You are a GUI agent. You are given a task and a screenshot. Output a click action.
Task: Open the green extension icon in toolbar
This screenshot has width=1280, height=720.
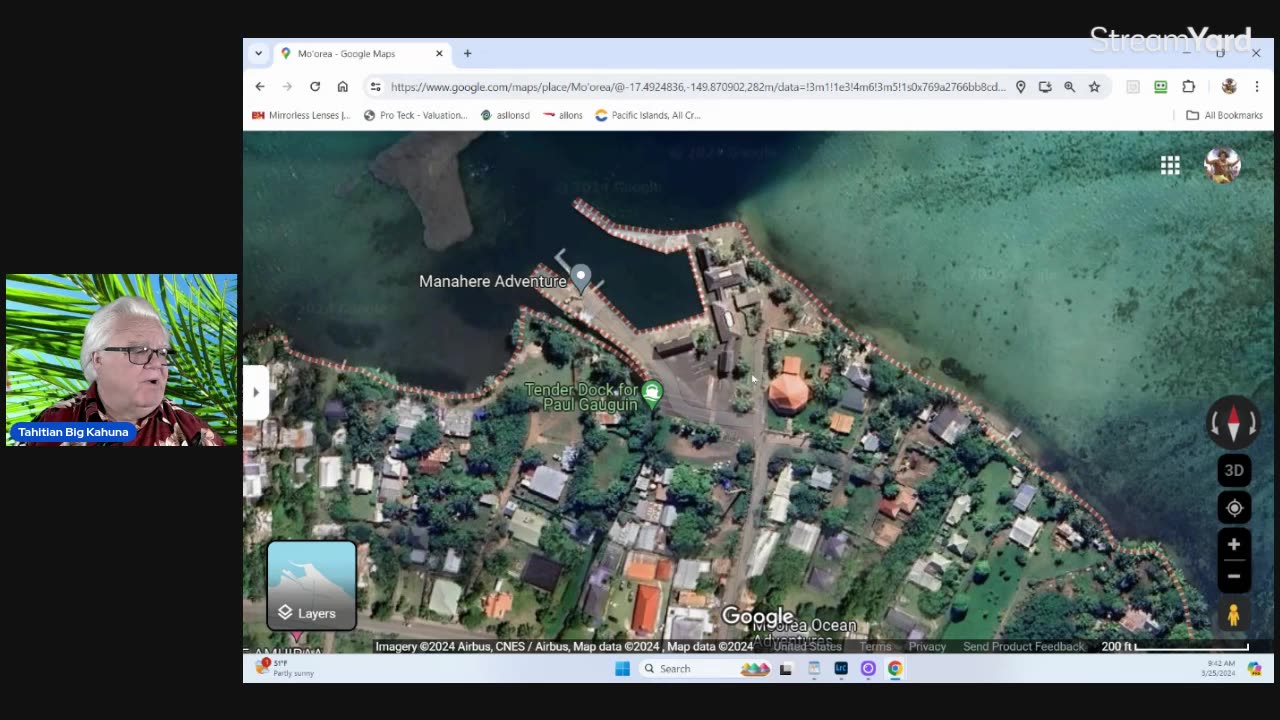(x=1160, y=87)
